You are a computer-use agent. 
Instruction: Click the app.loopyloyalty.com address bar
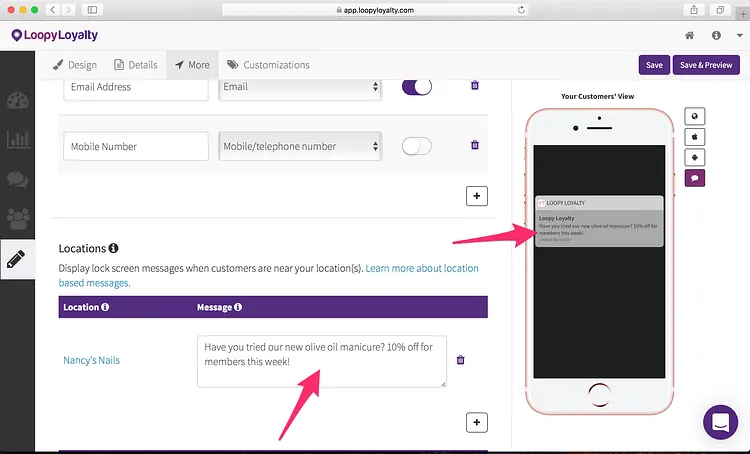(x=375, y=10)
